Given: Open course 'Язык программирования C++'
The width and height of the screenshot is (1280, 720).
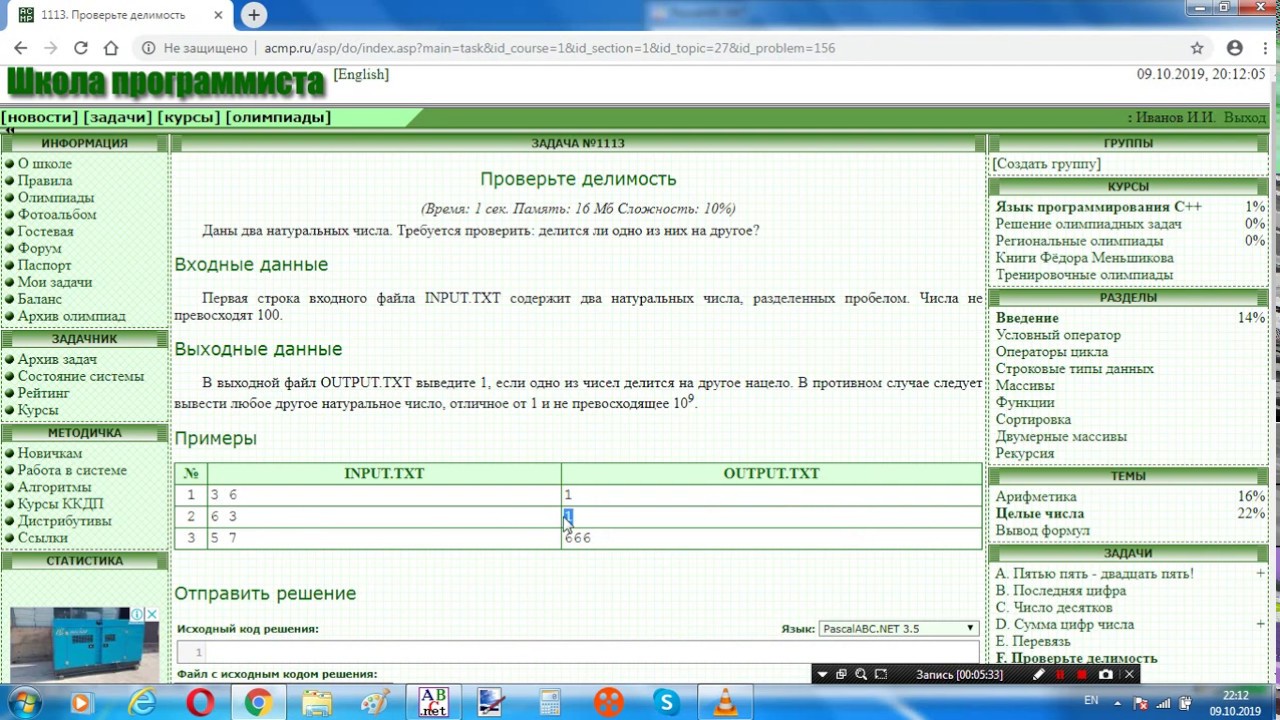Looking at the screenshot, I should click(1098, 207).
